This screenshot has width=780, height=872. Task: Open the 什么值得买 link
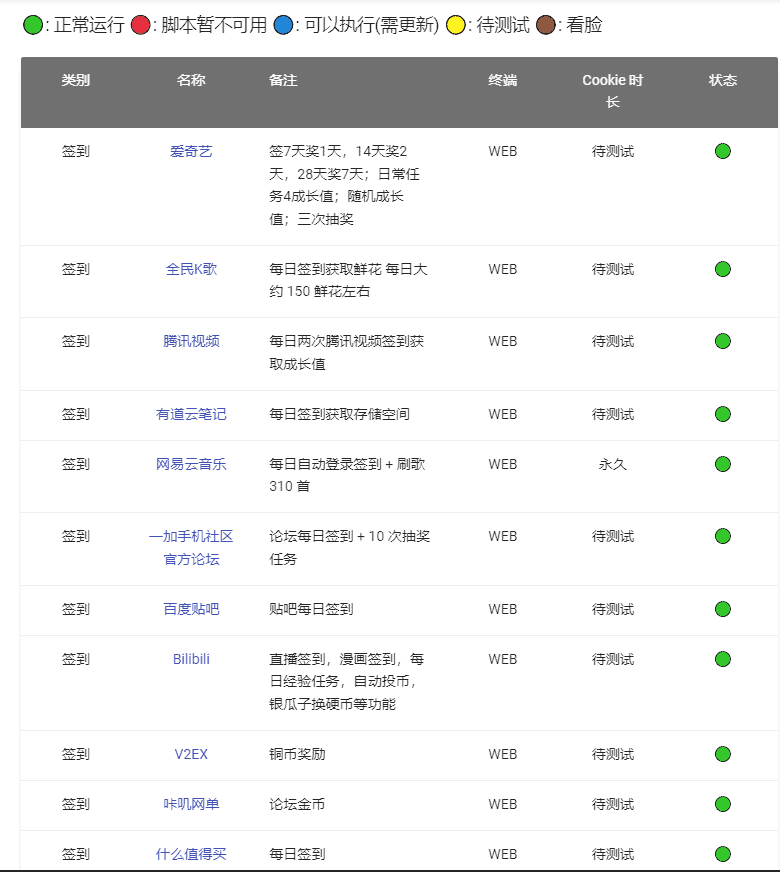191,854
